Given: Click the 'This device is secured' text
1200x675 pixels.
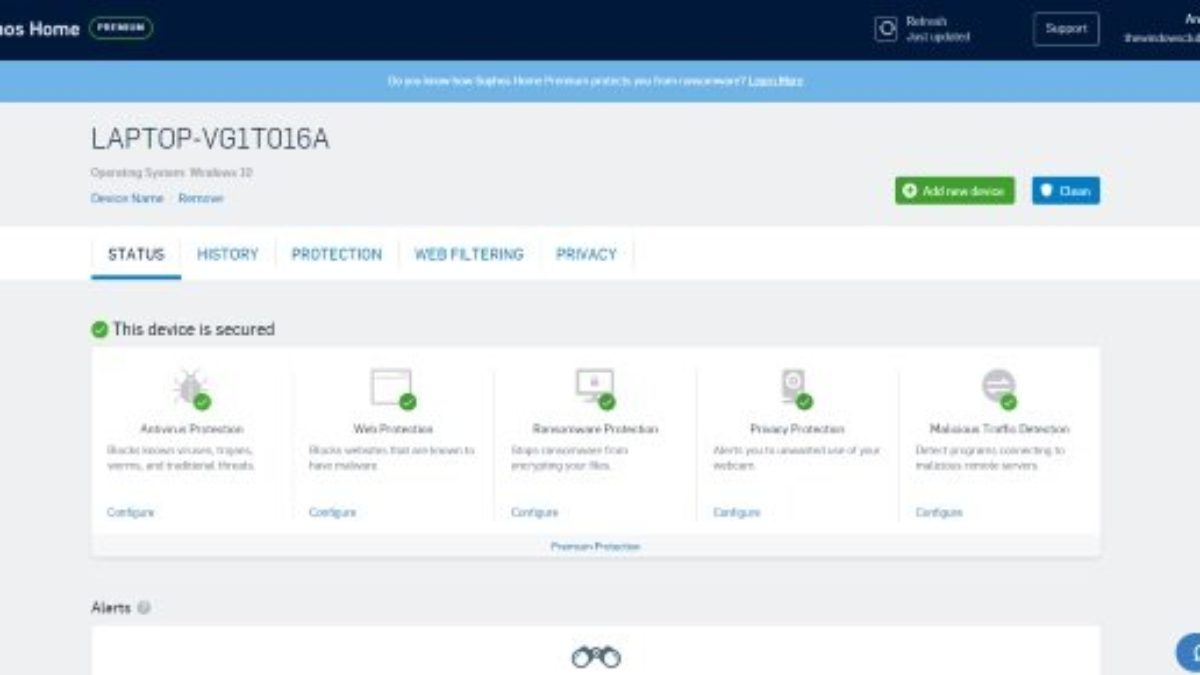Looking at the screenshot, I should coord(193,329).
